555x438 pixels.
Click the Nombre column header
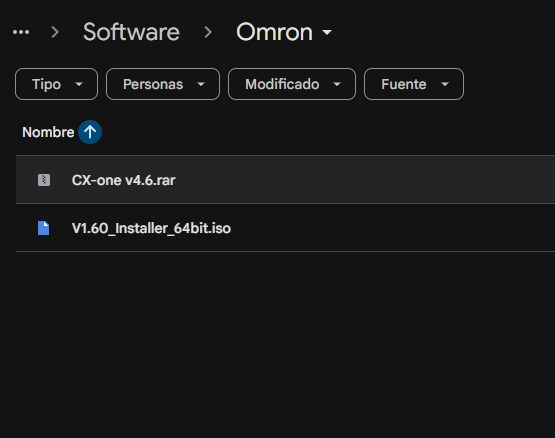[x=48, y=132]
